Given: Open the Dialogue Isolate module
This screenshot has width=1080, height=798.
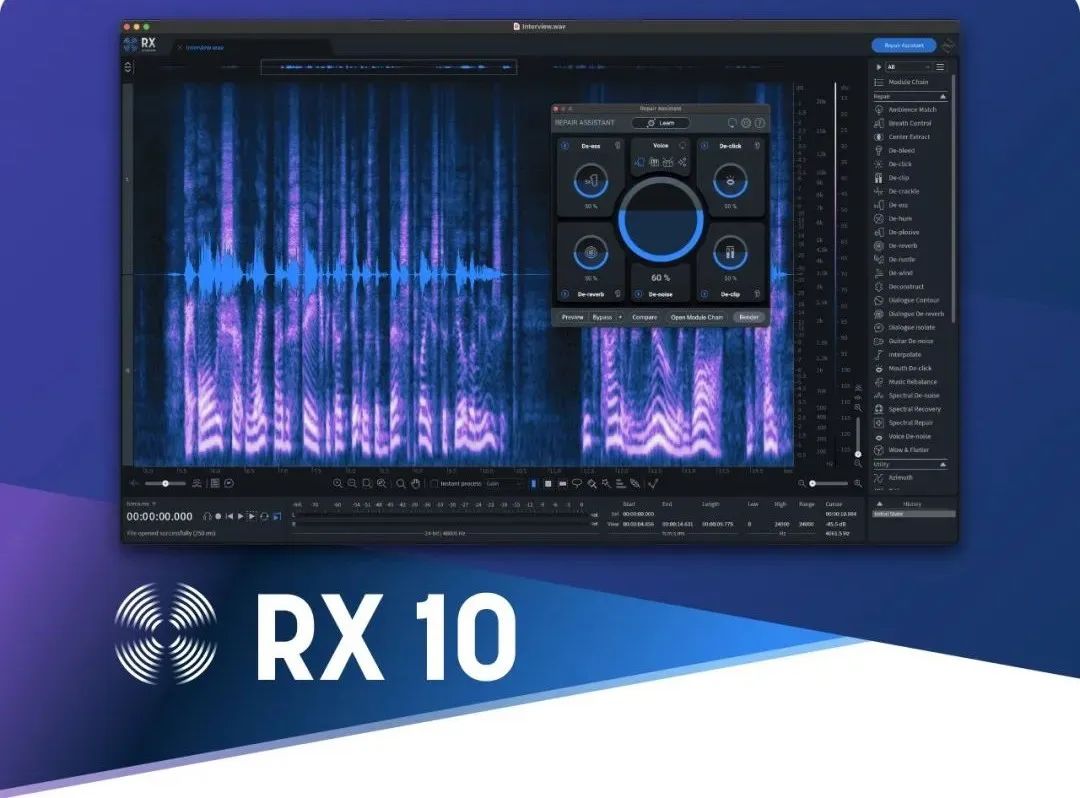Looking at the screenshot, I should pos(904,328).
